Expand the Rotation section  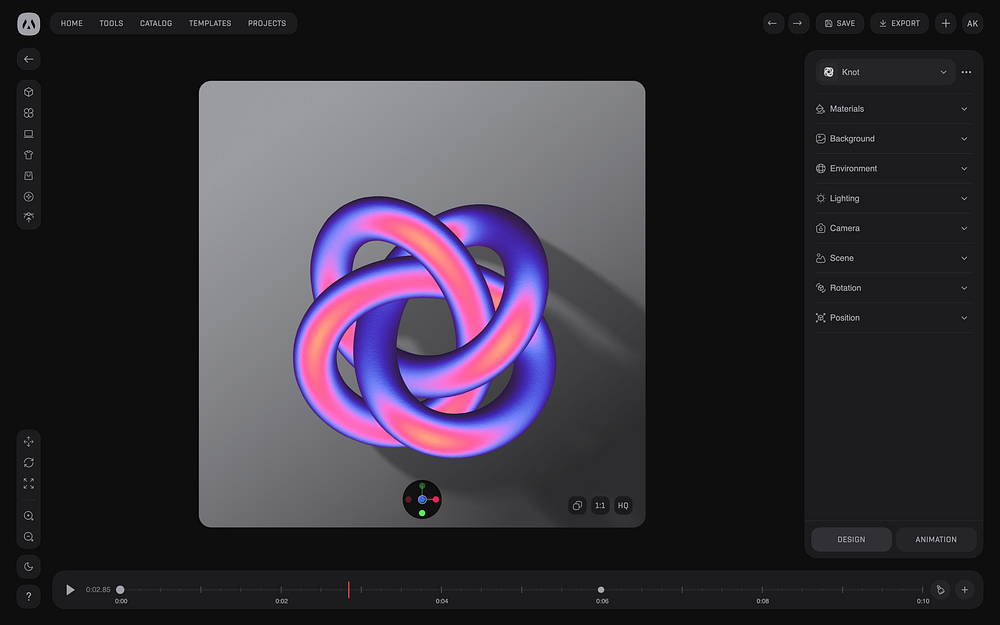[893, 288]
